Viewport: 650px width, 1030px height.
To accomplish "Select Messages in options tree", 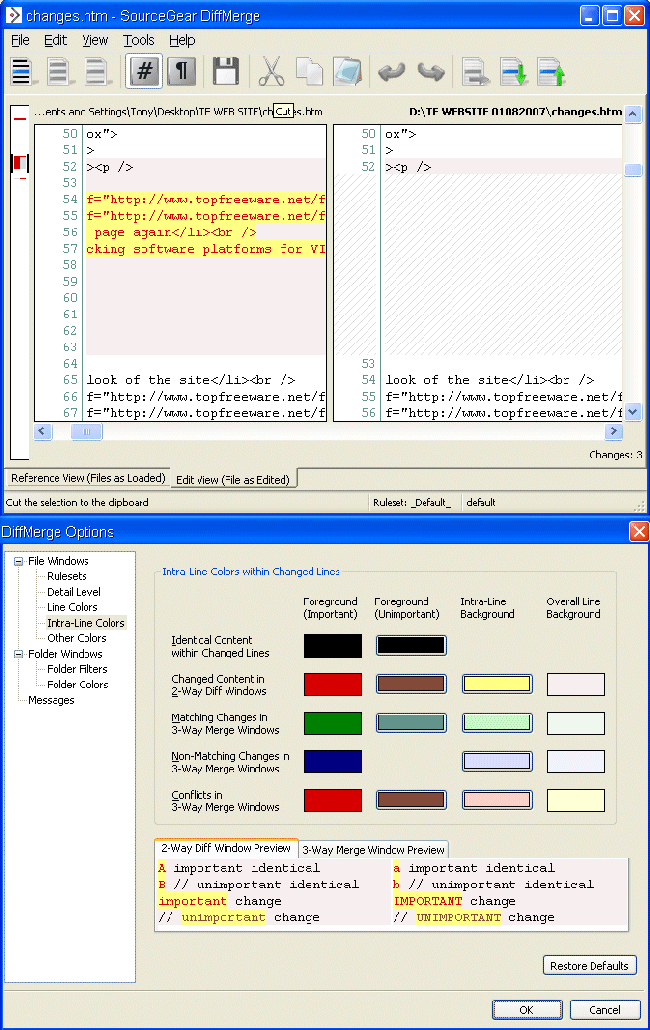I will pos(51,700).
